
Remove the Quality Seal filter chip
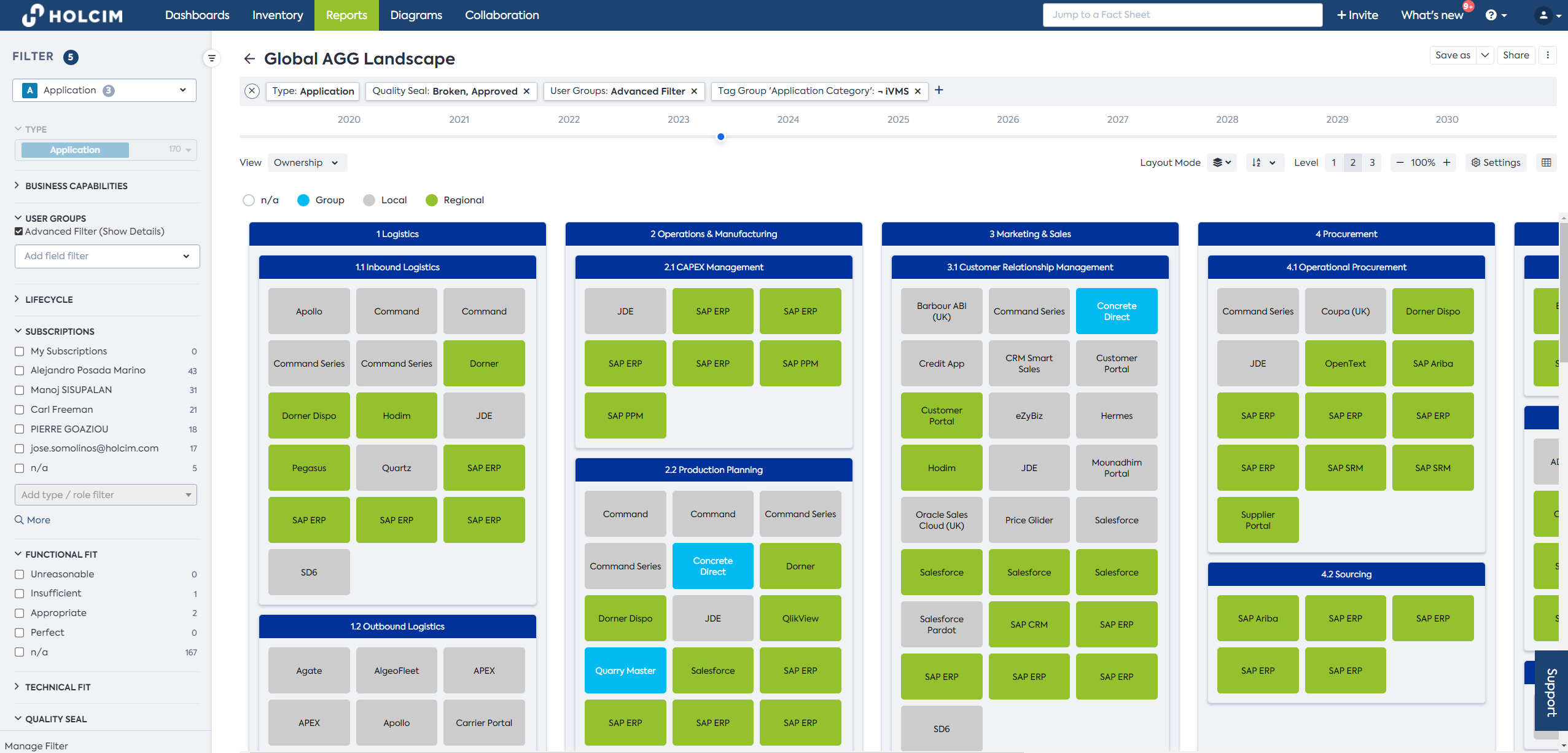coord(526,92)
